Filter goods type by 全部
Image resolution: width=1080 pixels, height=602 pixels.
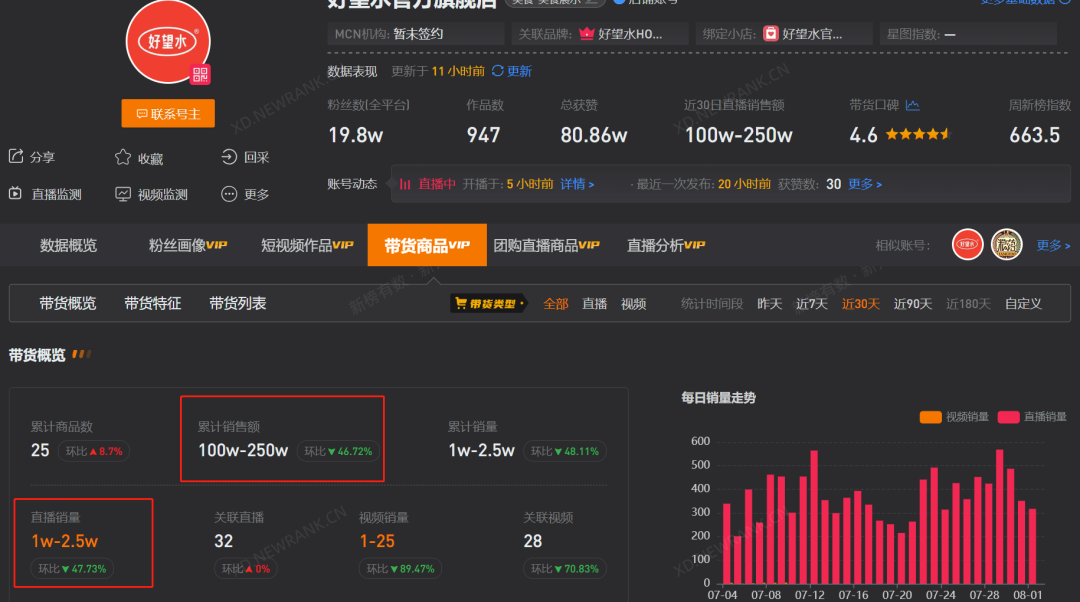click(556, 304)
